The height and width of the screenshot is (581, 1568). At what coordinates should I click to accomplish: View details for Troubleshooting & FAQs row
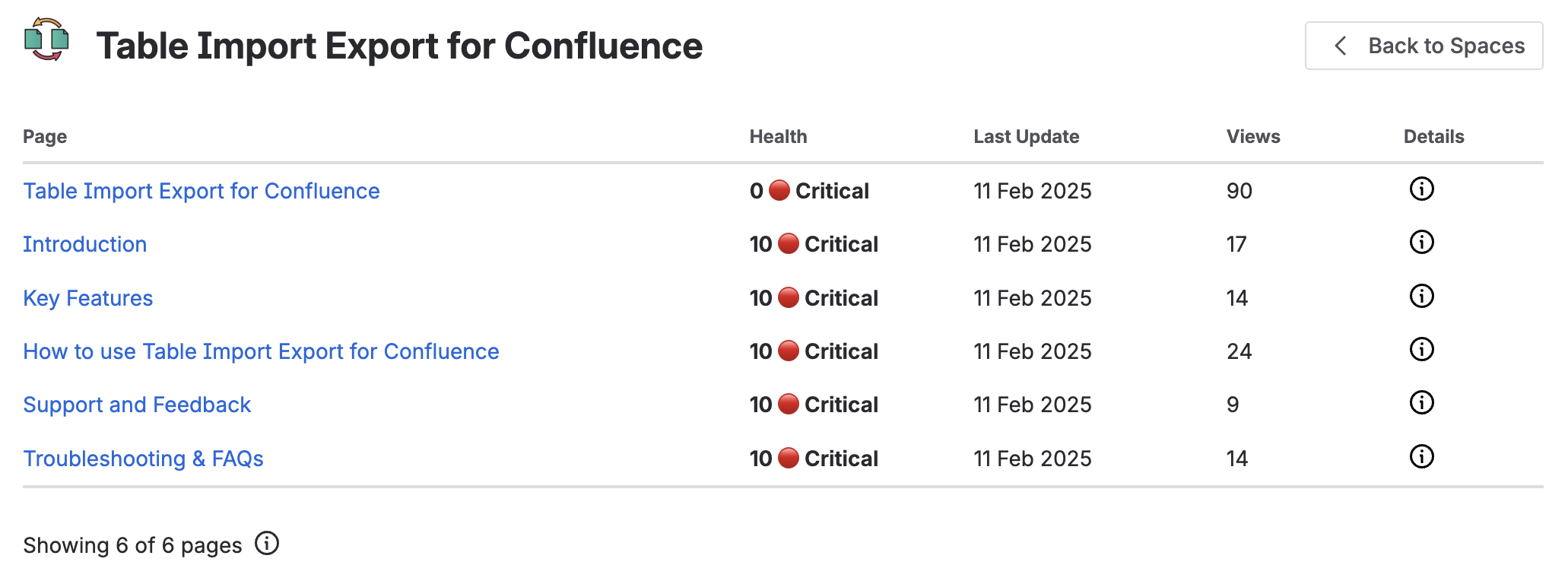pyautogui.click(x=1423, y=458)
